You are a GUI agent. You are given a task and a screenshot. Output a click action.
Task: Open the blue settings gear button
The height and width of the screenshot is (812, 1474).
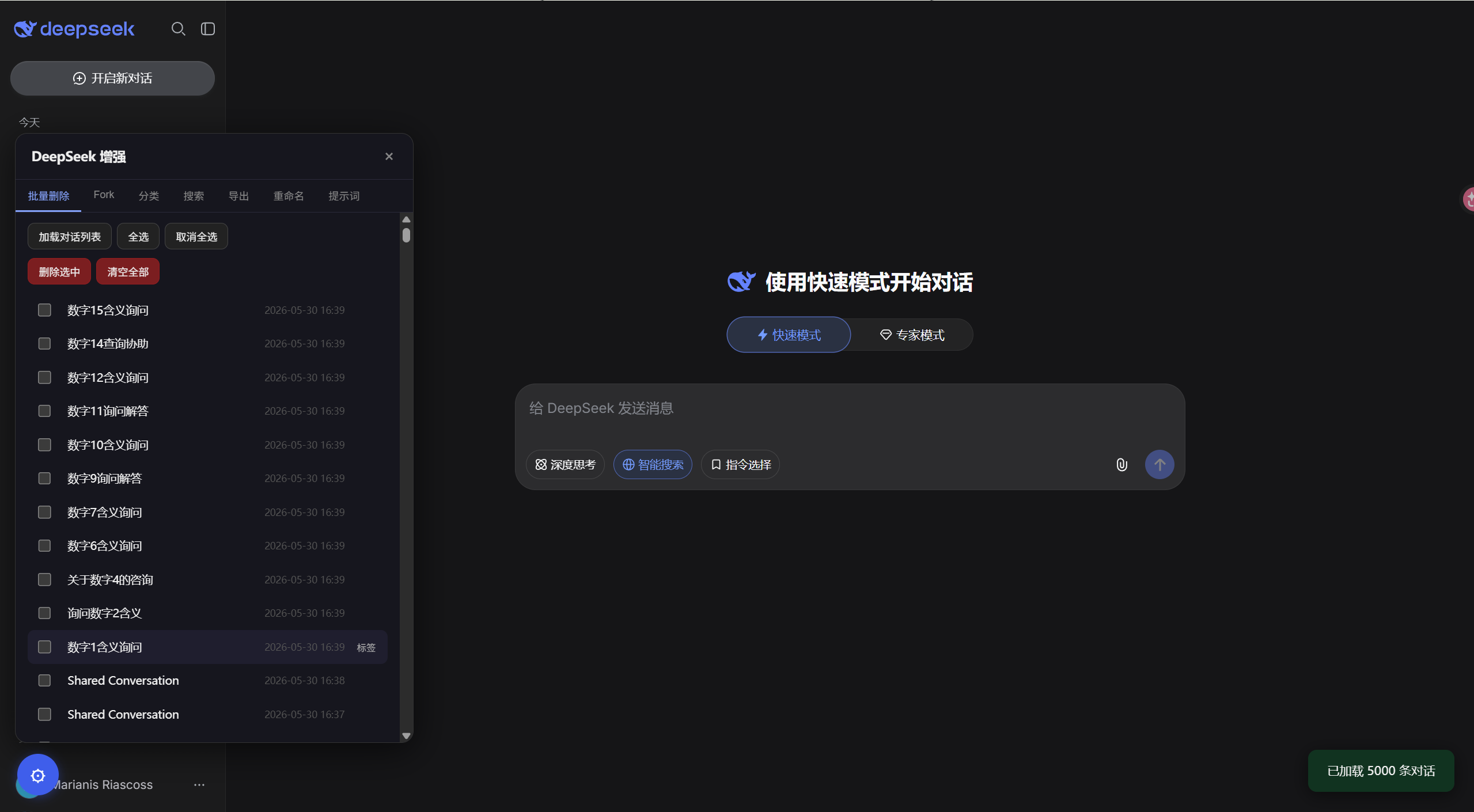click(x=38, y=775)
